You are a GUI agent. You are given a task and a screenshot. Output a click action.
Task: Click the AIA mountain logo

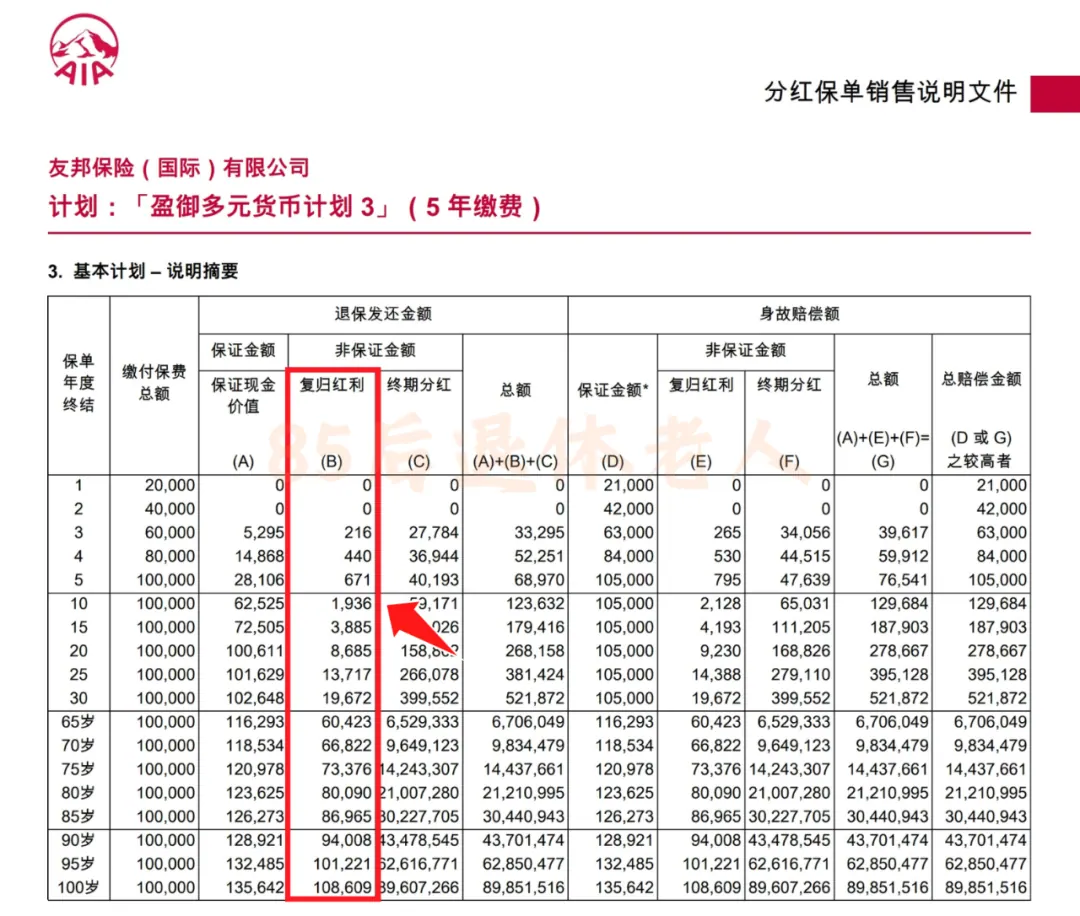[84, 50]
